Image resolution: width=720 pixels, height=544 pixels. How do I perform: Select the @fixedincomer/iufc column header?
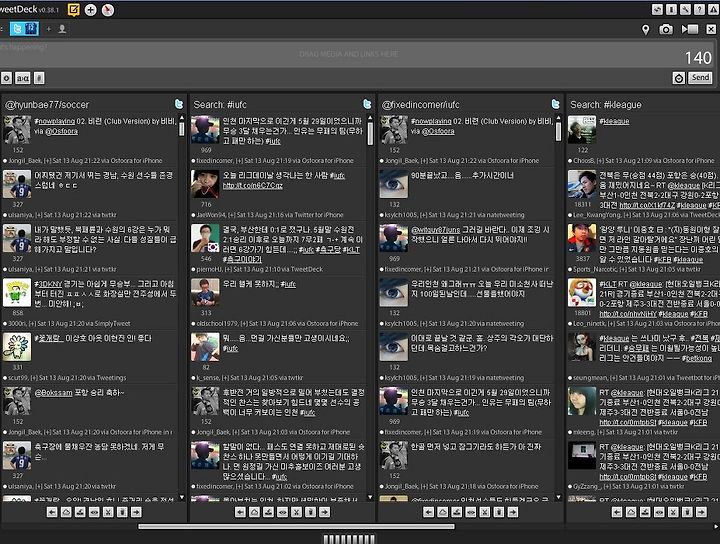tap(420, 105)
